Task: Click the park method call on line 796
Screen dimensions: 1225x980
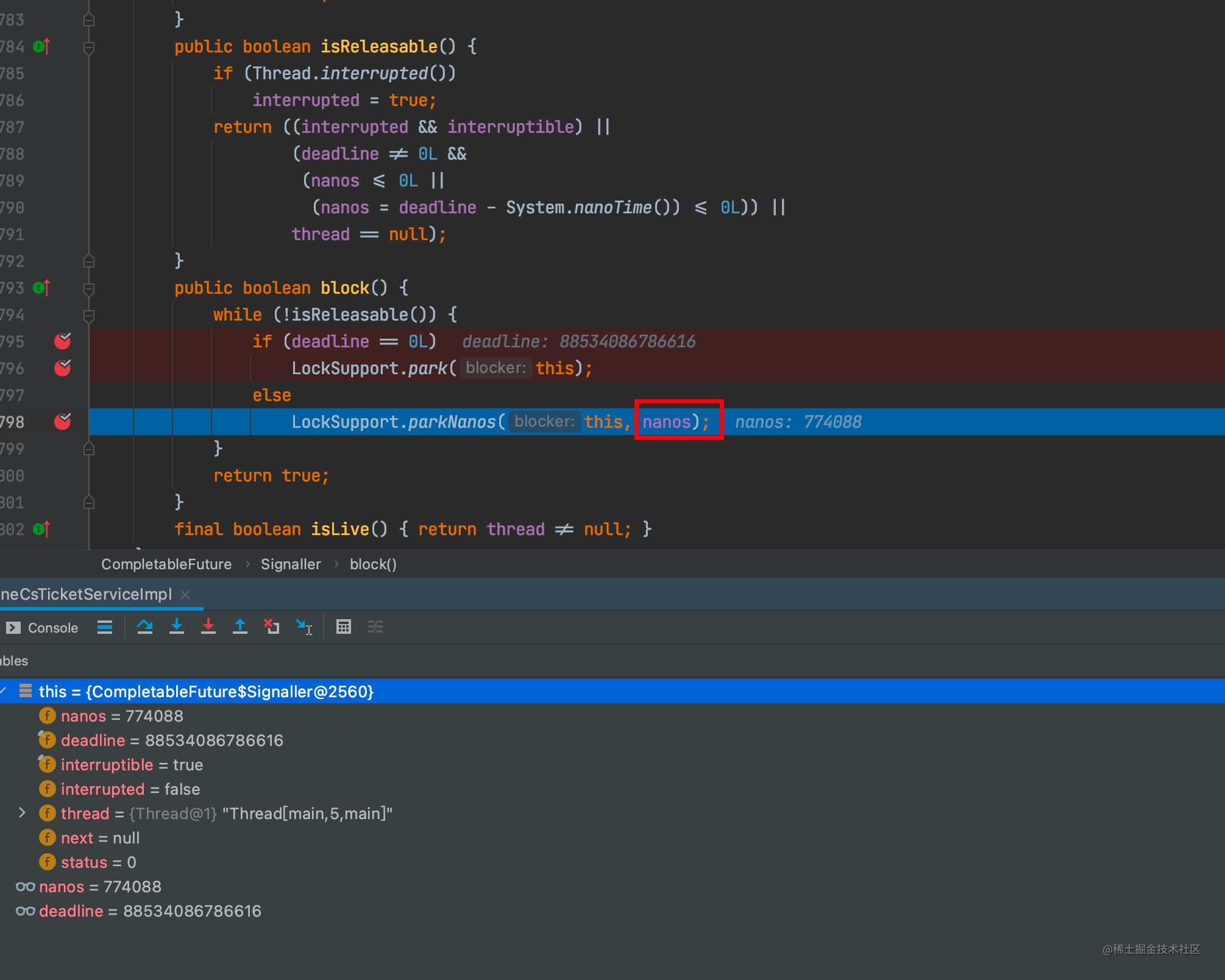Action: click(x=428, y=368)
